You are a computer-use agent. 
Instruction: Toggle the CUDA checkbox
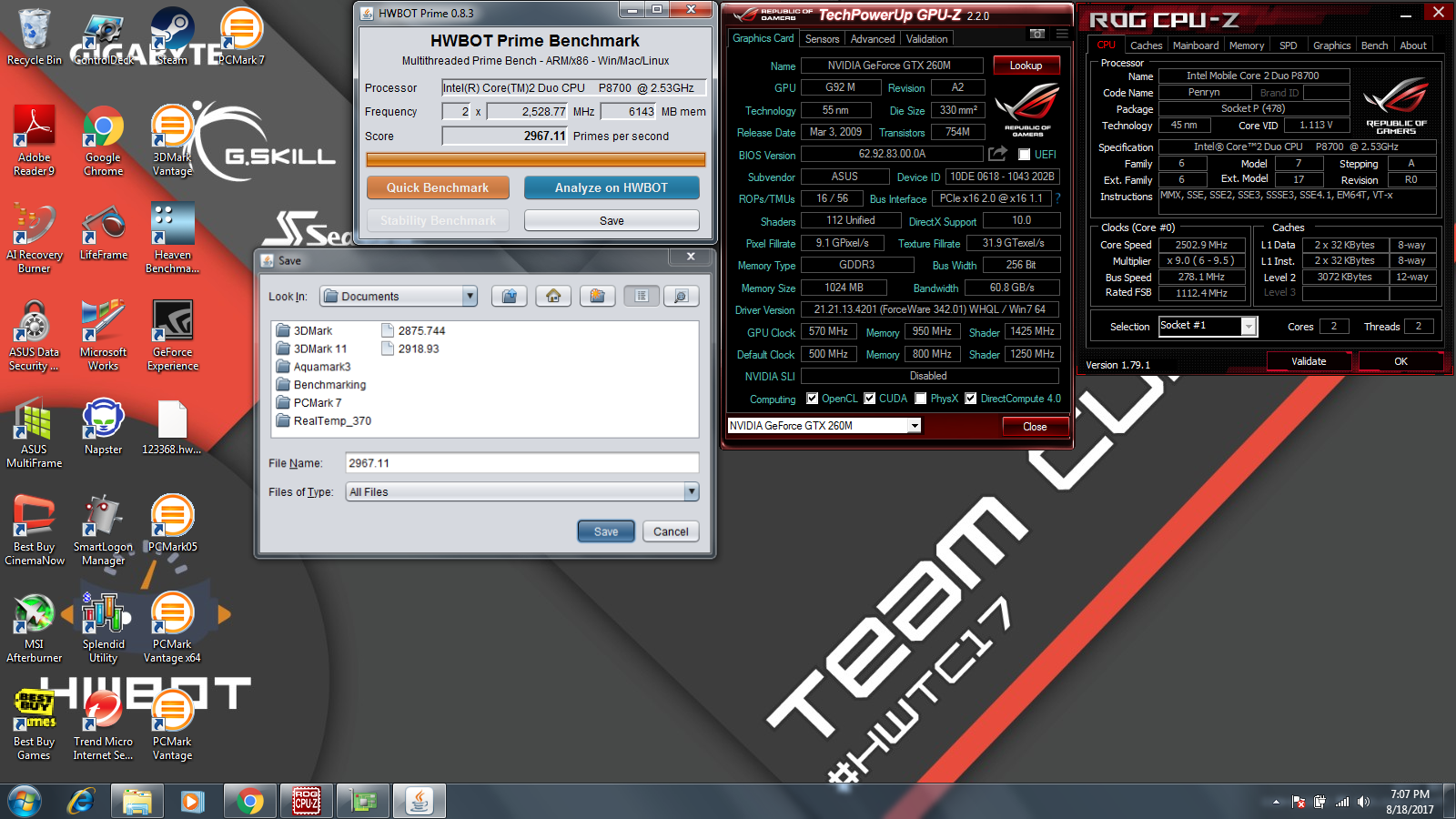tap(869, 399)
